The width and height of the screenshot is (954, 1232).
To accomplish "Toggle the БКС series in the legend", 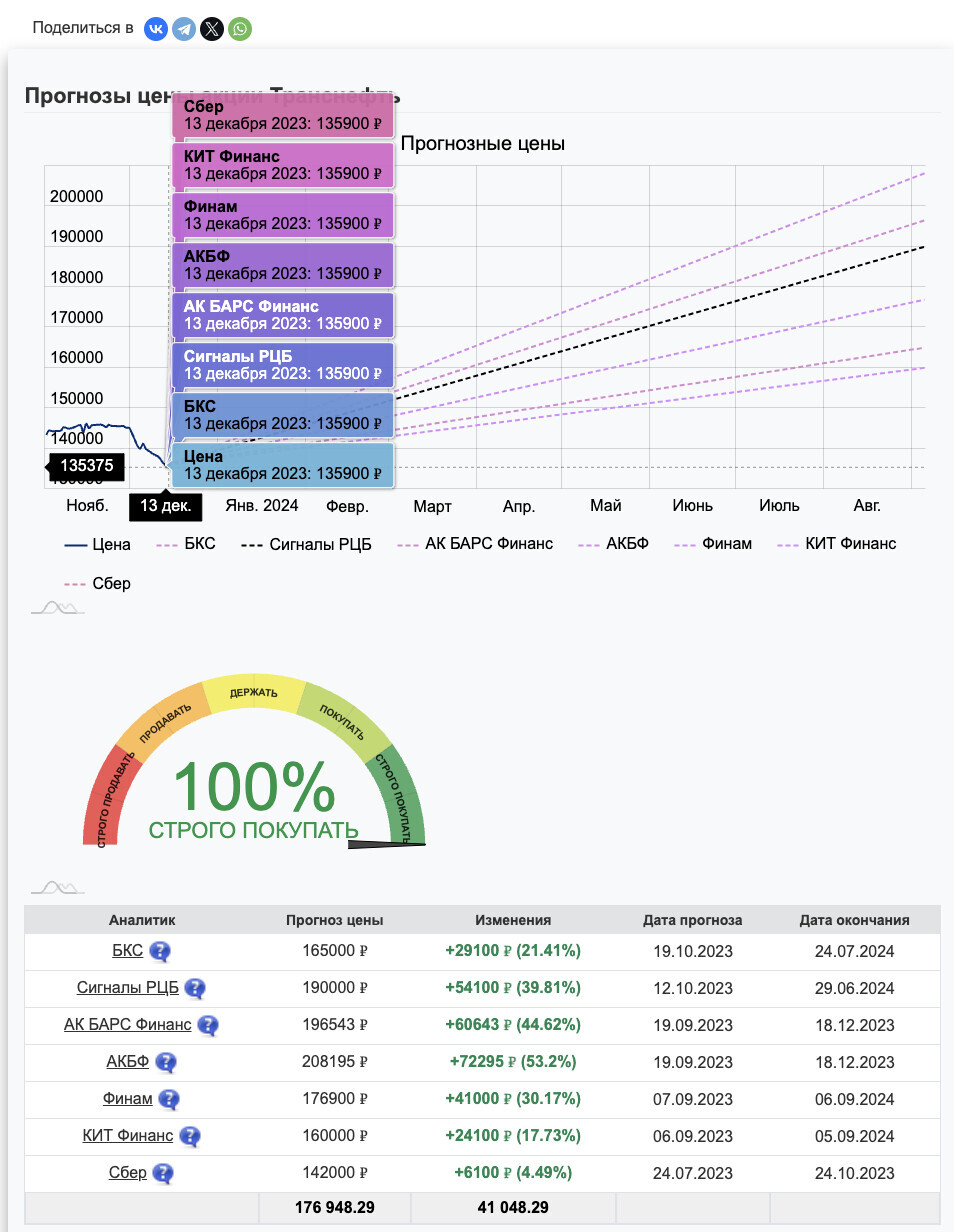I will pyautogui.click(x=186, y=544).
